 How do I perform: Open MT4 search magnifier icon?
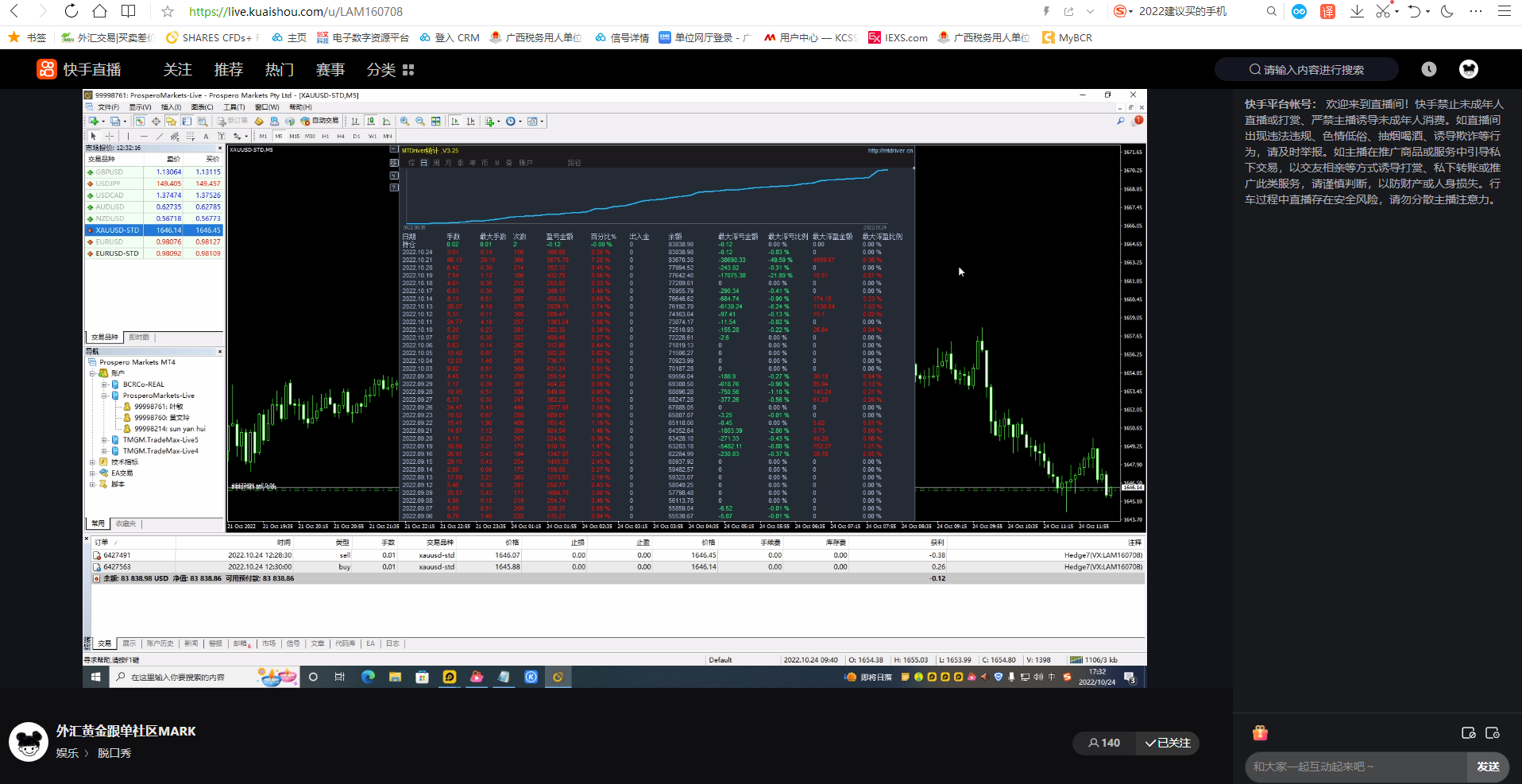(1120, 122)
